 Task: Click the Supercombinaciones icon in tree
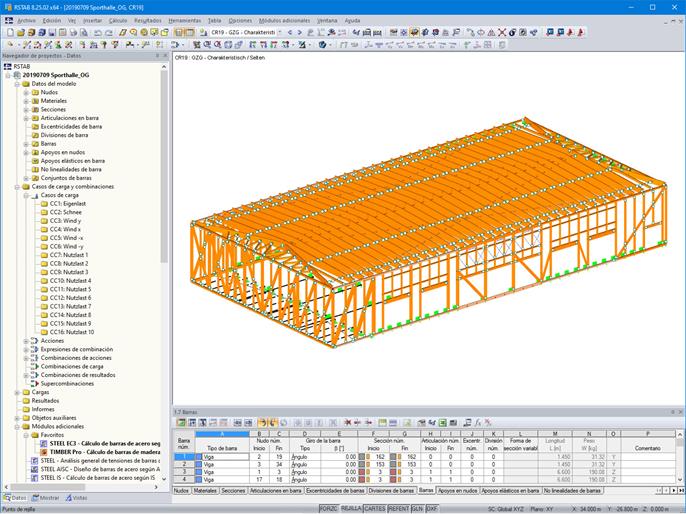(35, 384)
